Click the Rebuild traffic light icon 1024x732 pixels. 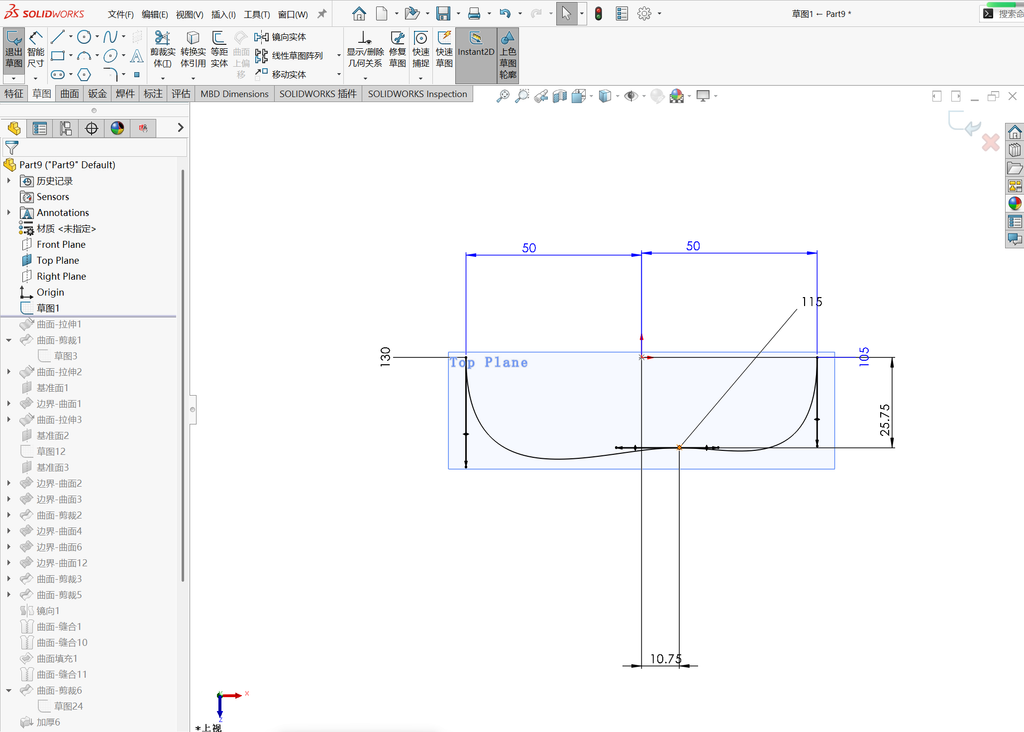click(x=598, y=13)
